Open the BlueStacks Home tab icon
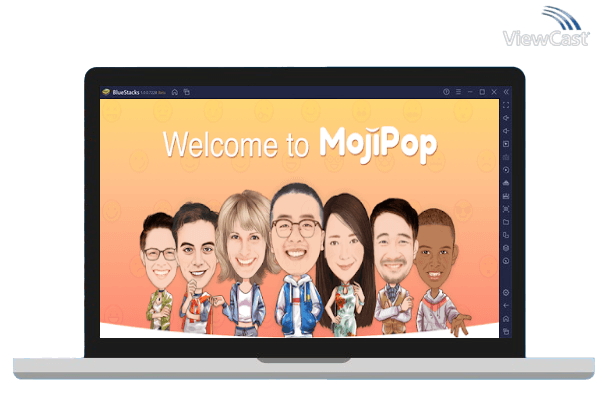602x414 pixels. tap(175, 92)
